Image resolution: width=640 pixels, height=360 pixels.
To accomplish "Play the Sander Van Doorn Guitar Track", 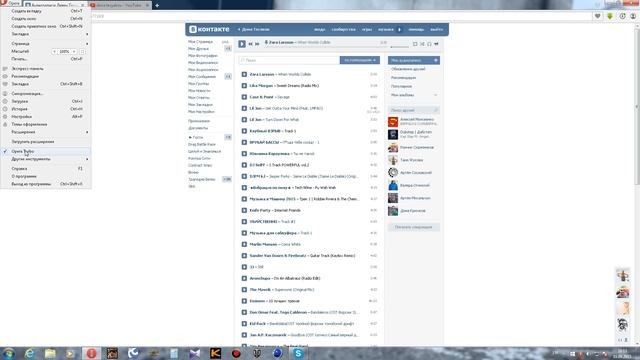I will click(x=244, y=256).
